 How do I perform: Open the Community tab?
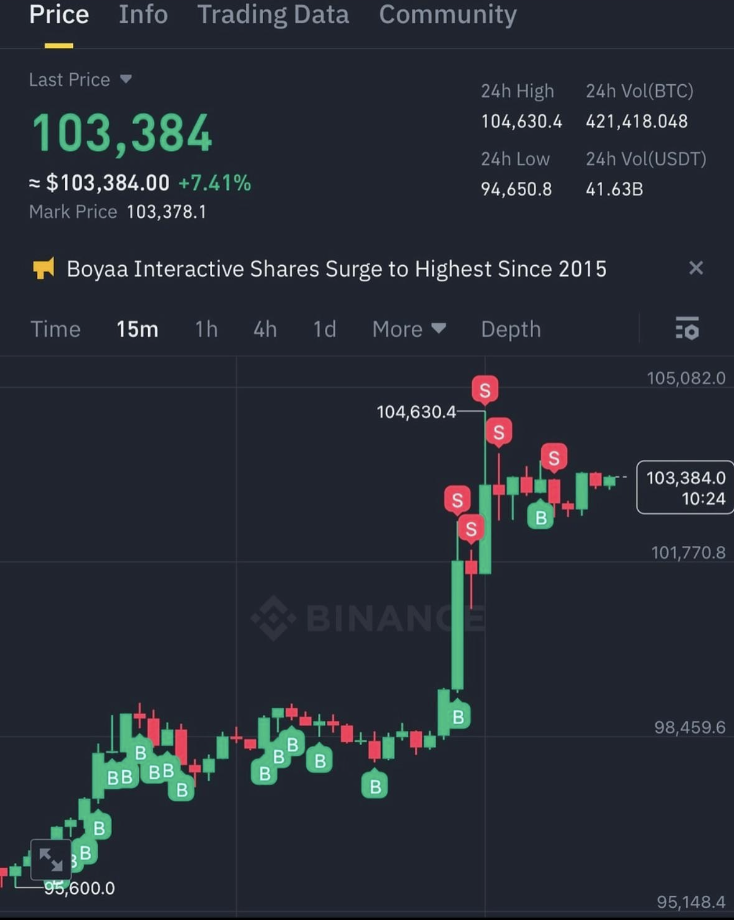click(x=448, y=14)
